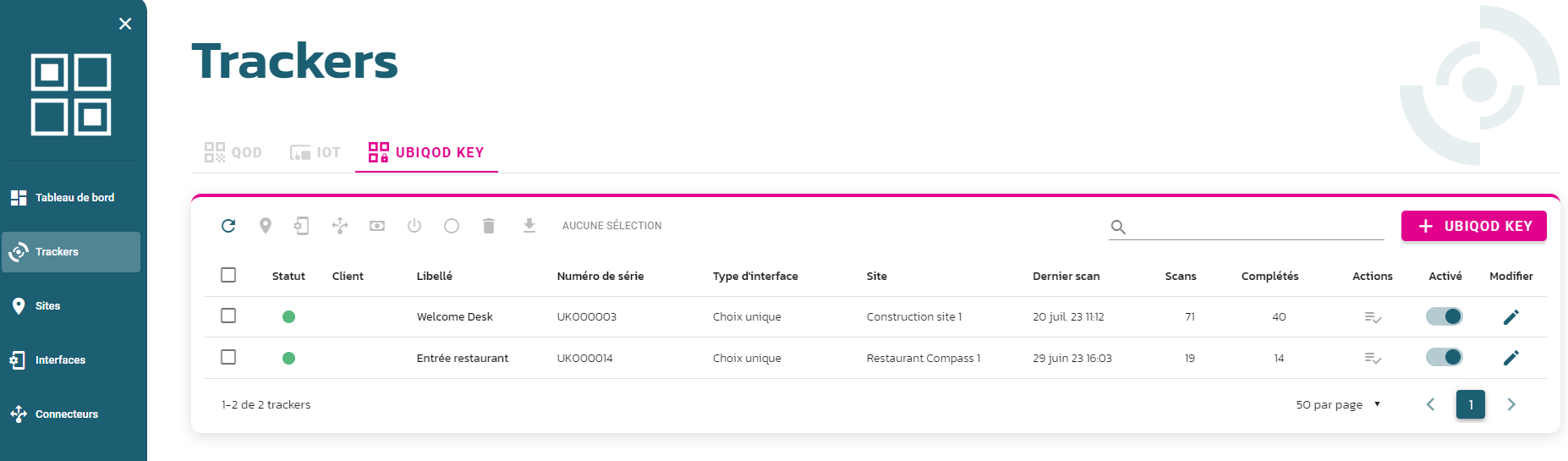Disable the Entrée restaurant Activé toggle
Image resolution: width=1568 pixels, height=461 pixels.
[x=1445, y=357]
